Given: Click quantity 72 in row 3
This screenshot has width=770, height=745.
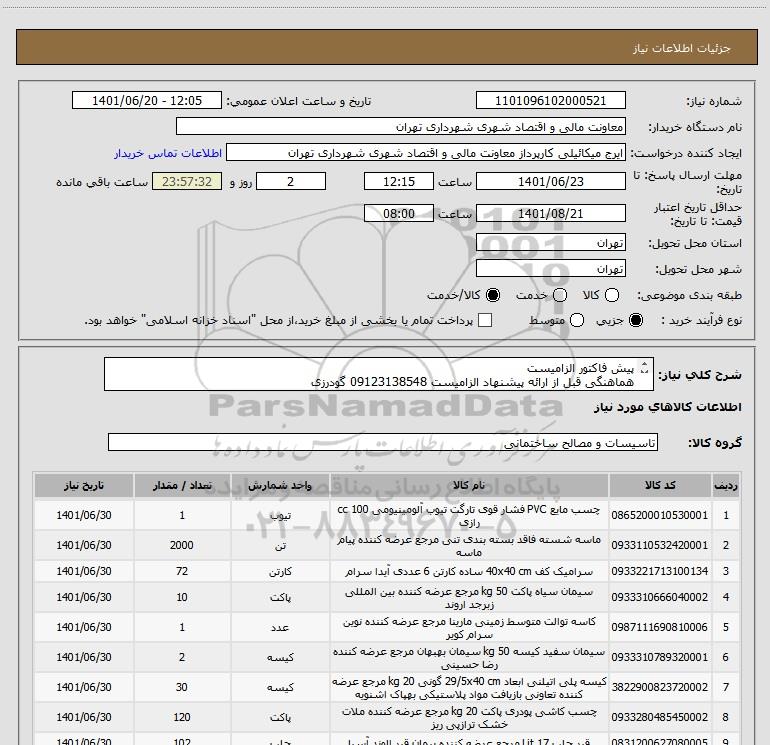Looking at the screenshot, I should 182,571.
